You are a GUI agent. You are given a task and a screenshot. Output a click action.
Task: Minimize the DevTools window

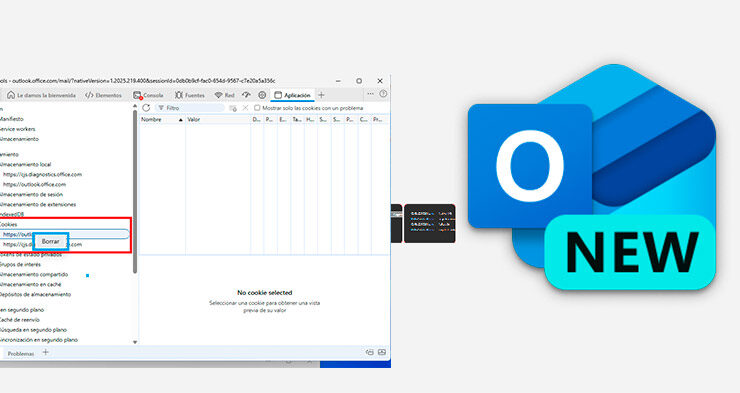(338, 81)
